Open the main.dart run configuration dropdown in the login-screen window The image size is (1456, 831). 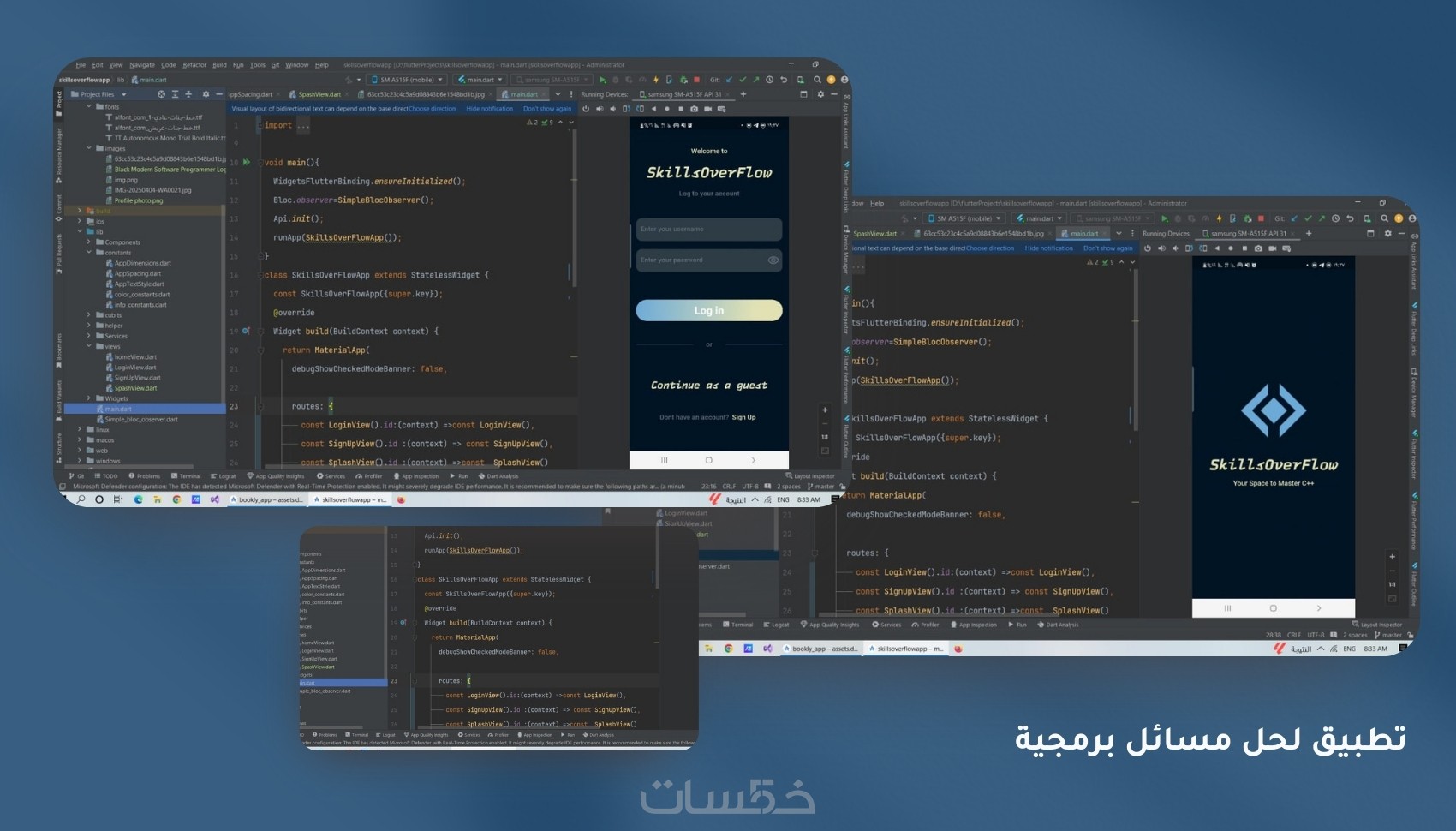[x=480, y=80]
